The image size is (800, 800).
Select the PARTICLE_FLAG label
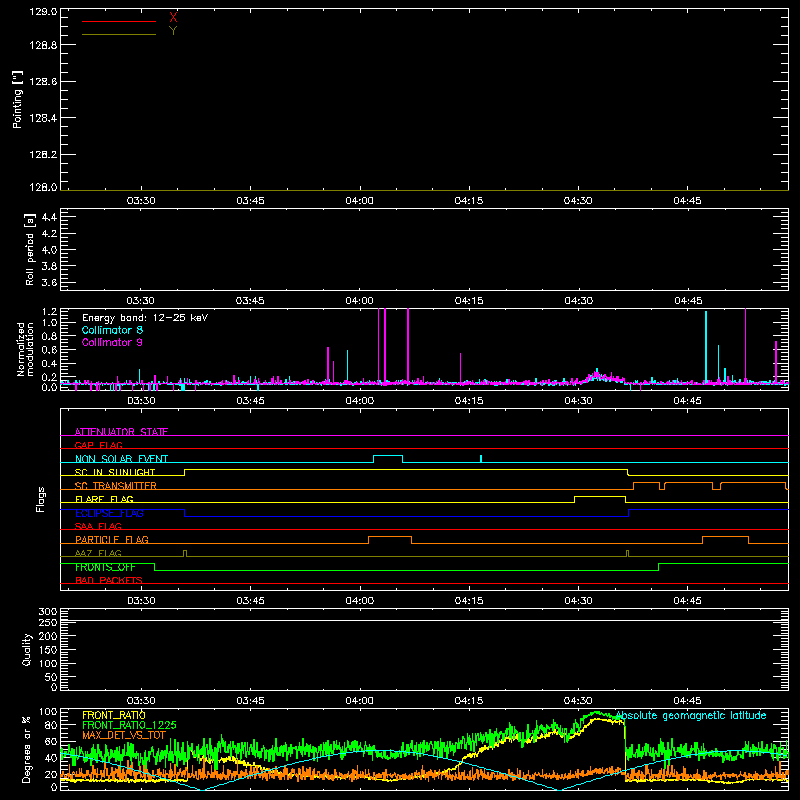coord(112,540)
